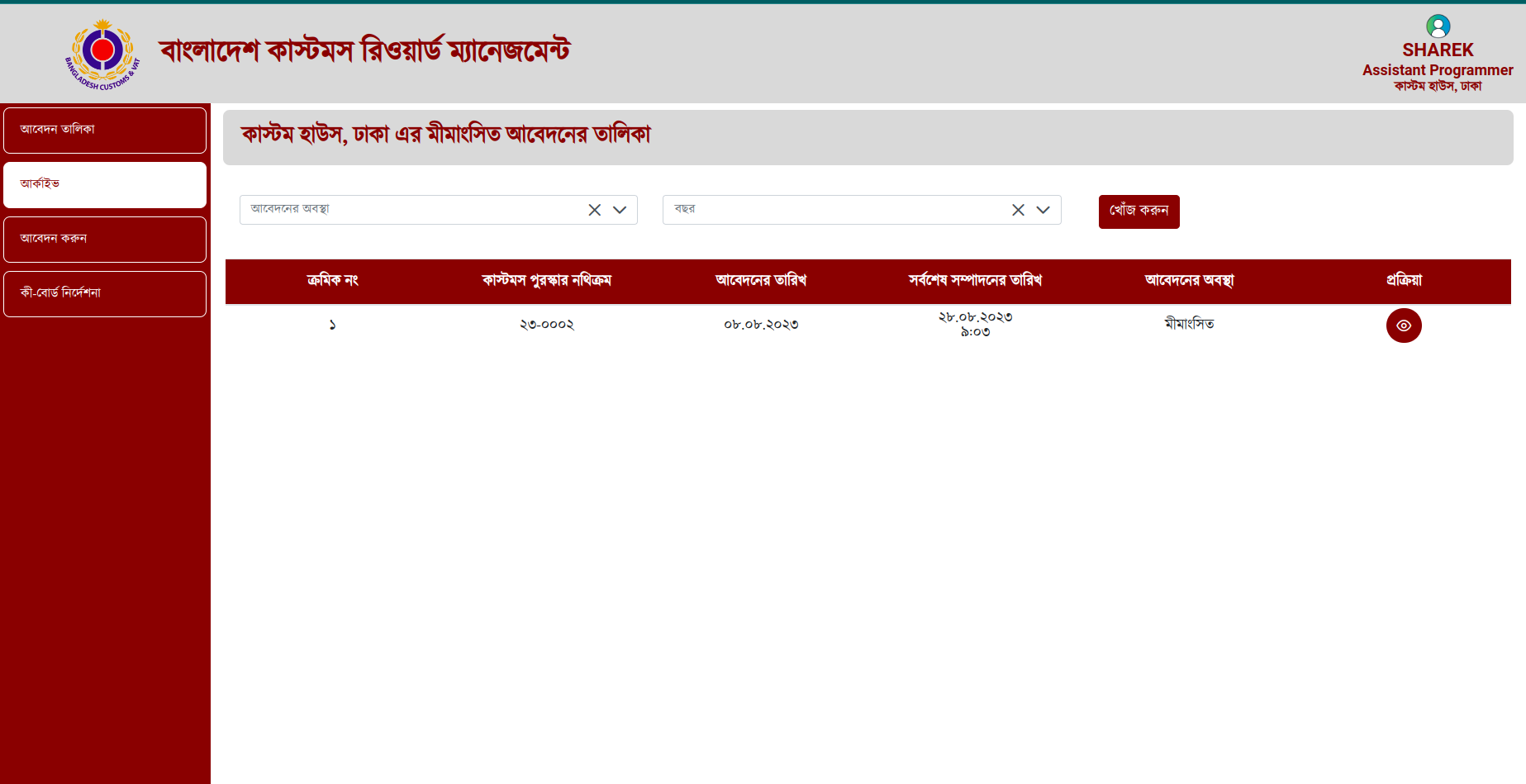Open the SHAREK user profile avatar

[1438, 26]
